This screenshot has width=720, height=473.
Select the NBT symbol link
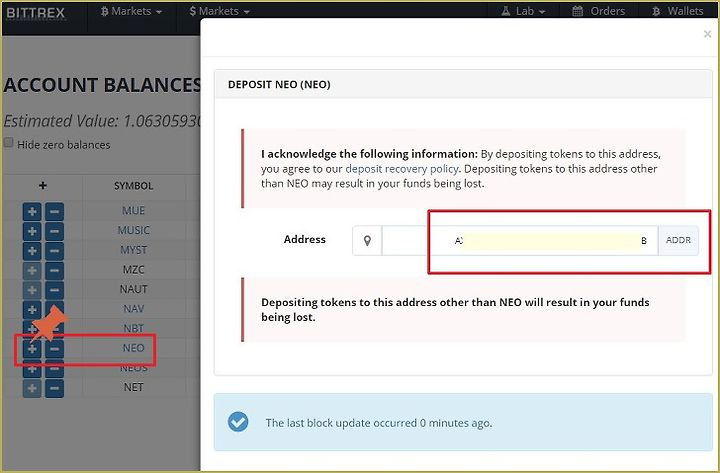click(134, 328)
